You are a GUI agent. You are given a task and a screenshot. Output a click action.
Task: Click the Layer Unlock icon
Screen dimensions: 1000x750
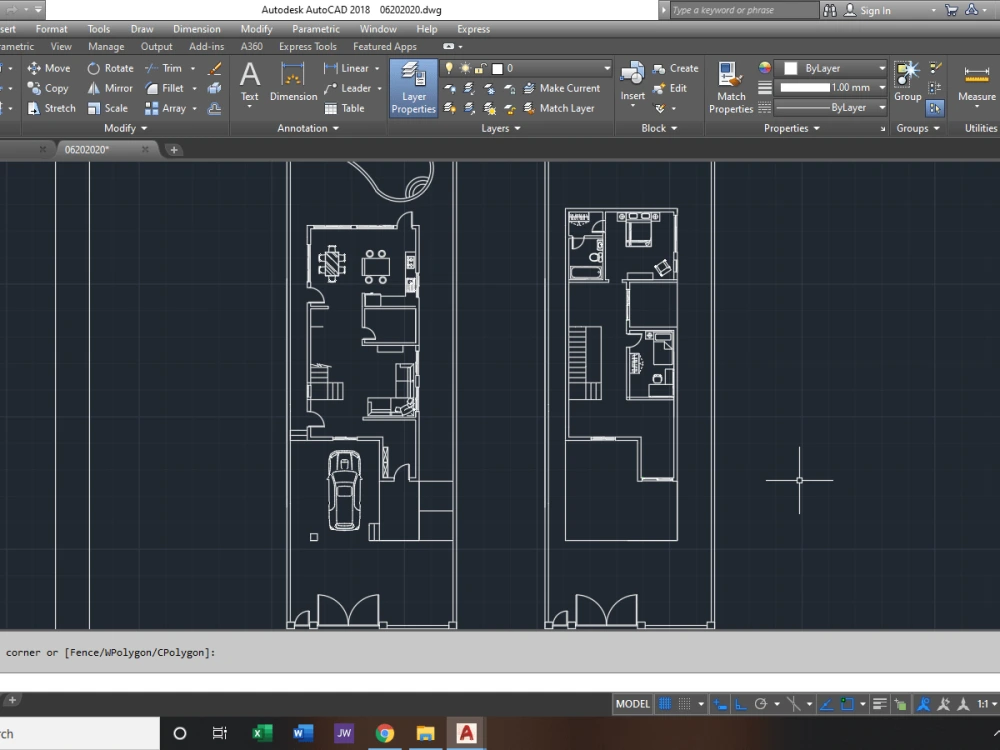coord(510,108)
